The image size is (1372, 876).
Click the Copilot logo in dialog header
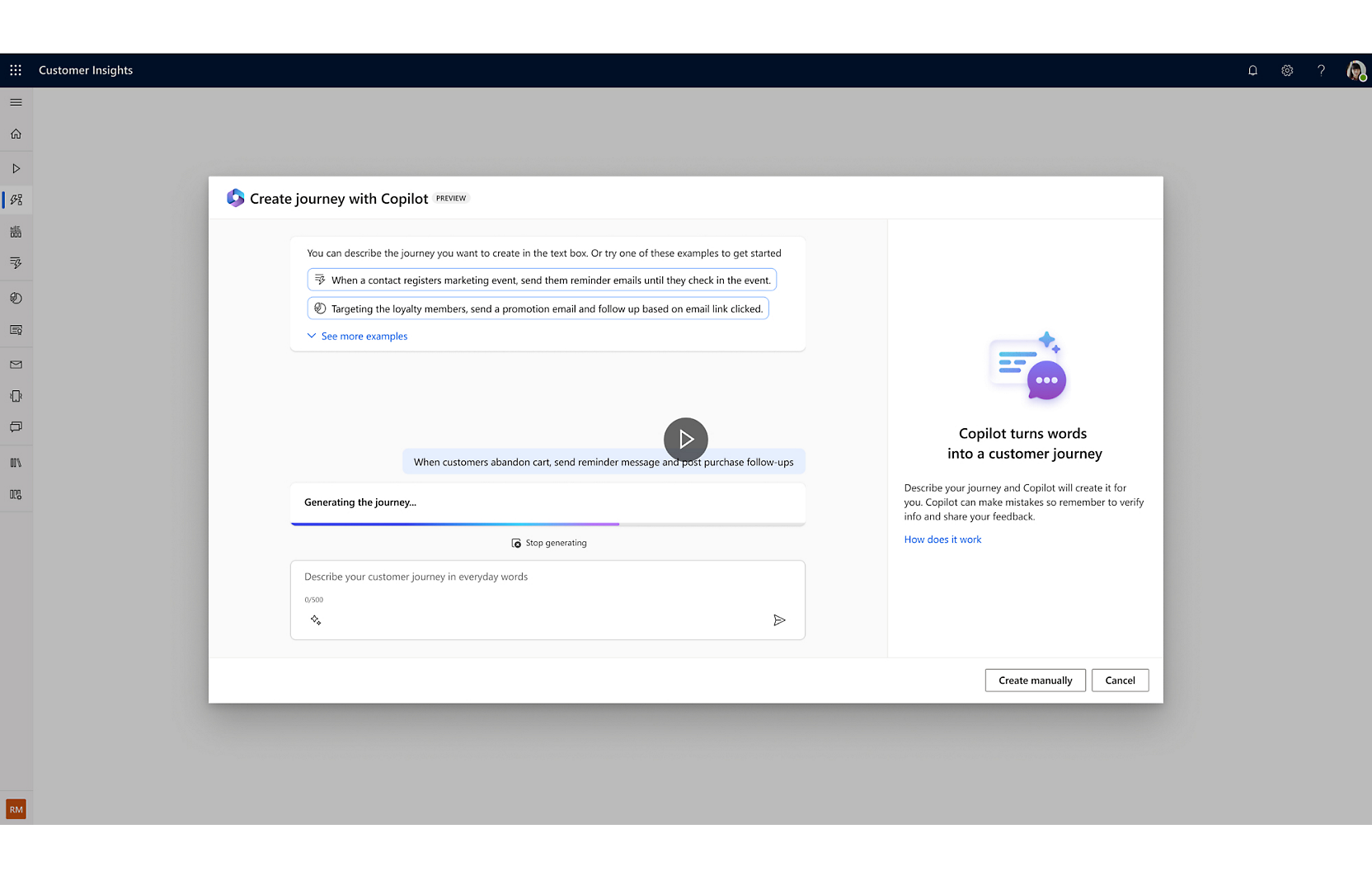point(236,198)
